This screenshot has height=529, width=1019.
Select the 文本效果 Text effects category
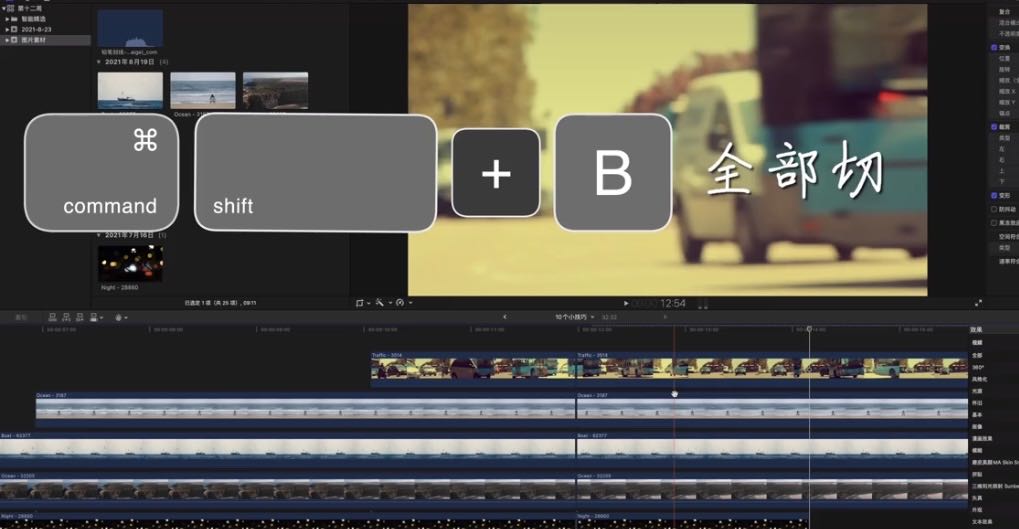point(981,521)
